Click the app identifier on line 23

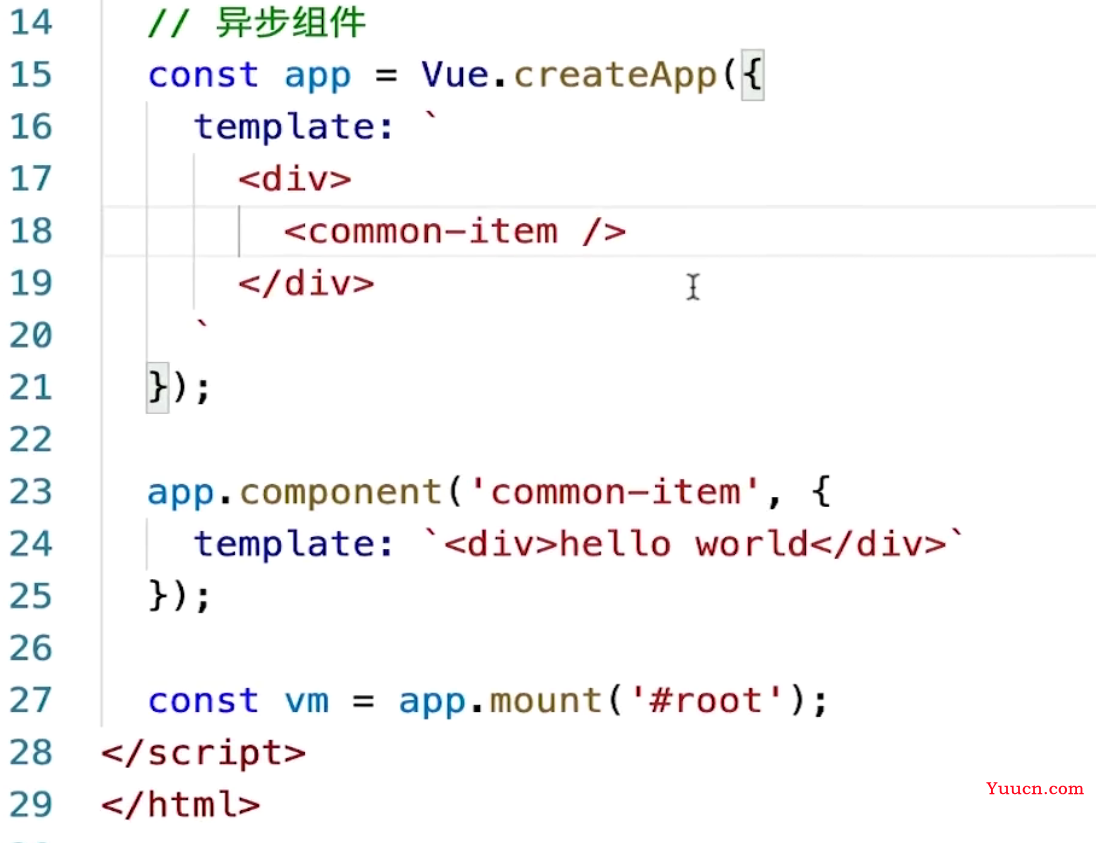[180, 494]
